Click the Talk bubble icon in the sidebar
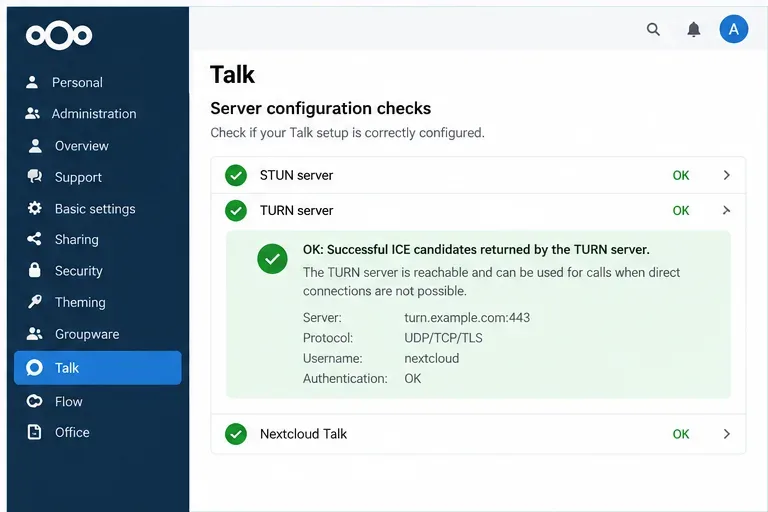Viewport: 768px width, 512px height. pyautogui.click(x=34, y=367)
